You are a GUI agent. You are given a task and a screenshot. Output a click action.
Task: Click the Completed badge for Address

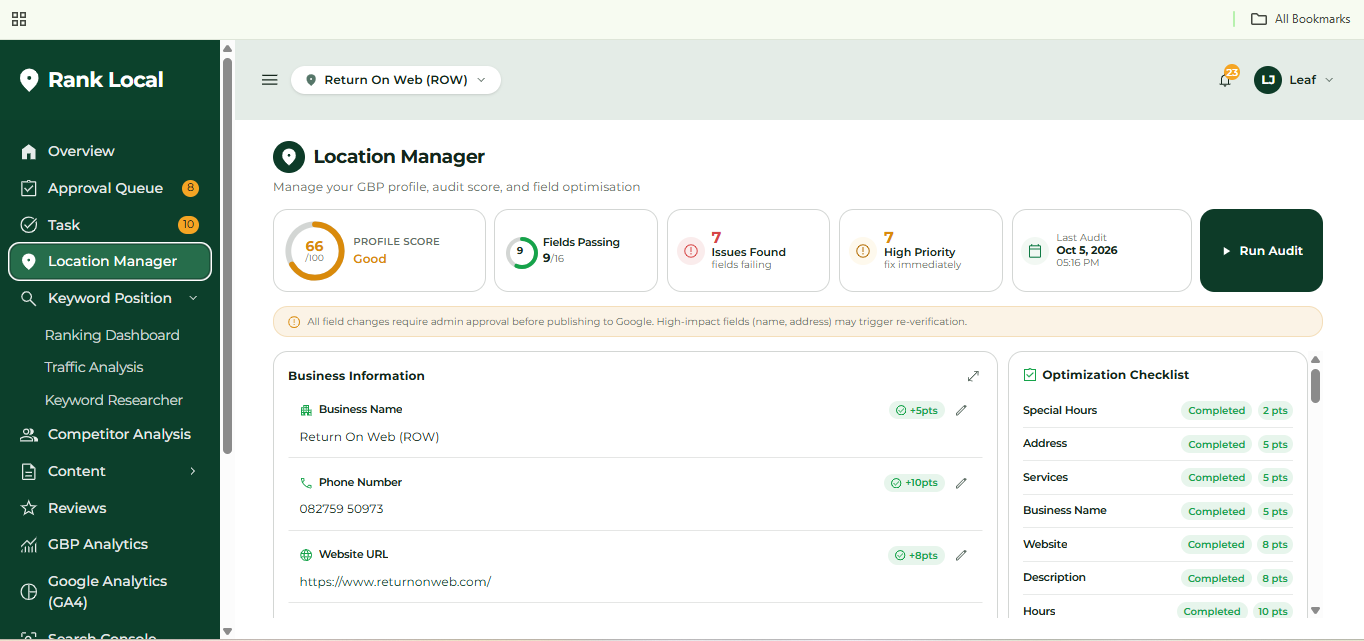1216,445
